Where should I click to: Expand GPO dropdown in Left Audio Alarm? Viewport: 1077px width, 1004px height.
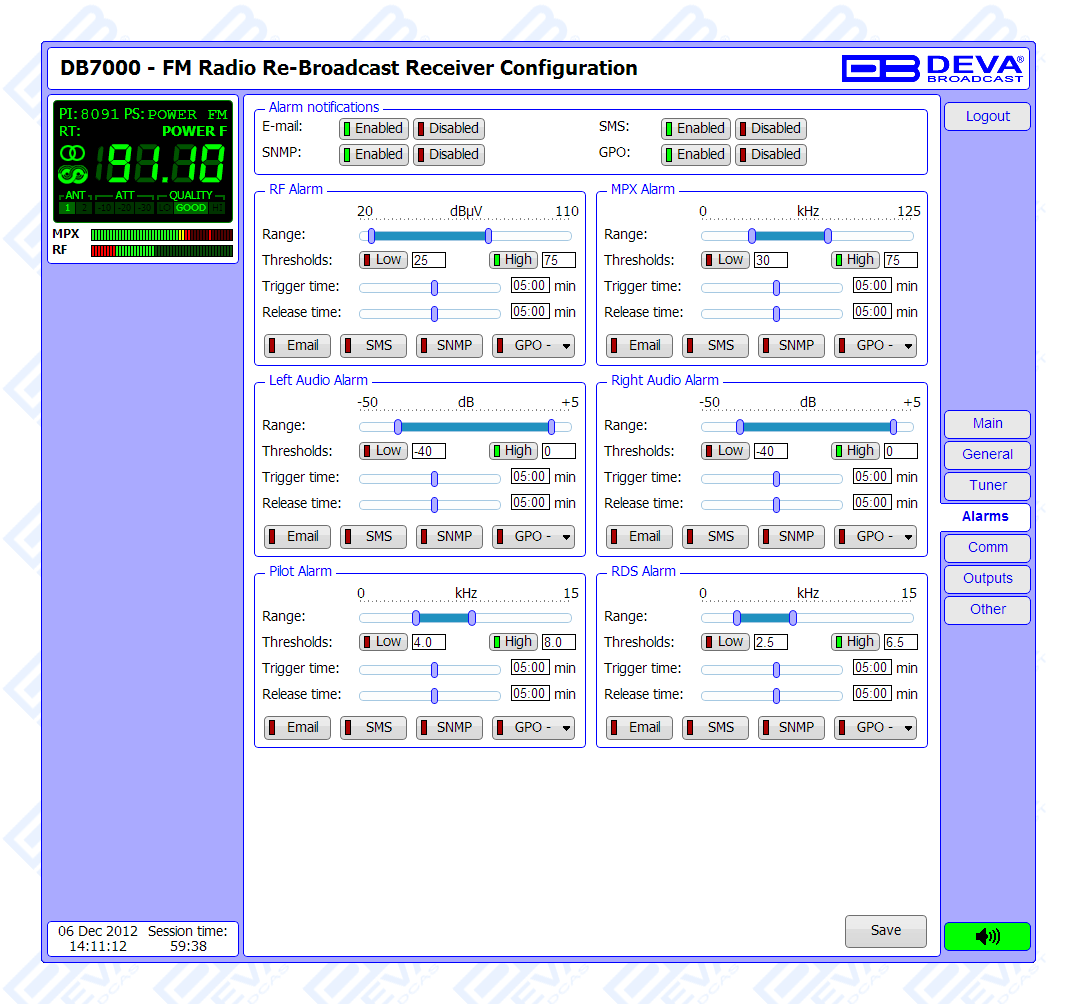coord(534,536)
